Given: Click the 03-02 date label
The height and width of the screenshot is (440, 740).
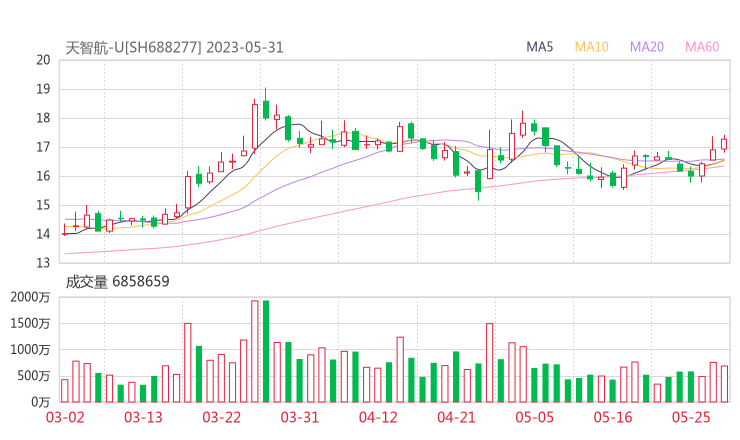Looking at the screenshot, I should click(x=65, y=417).
